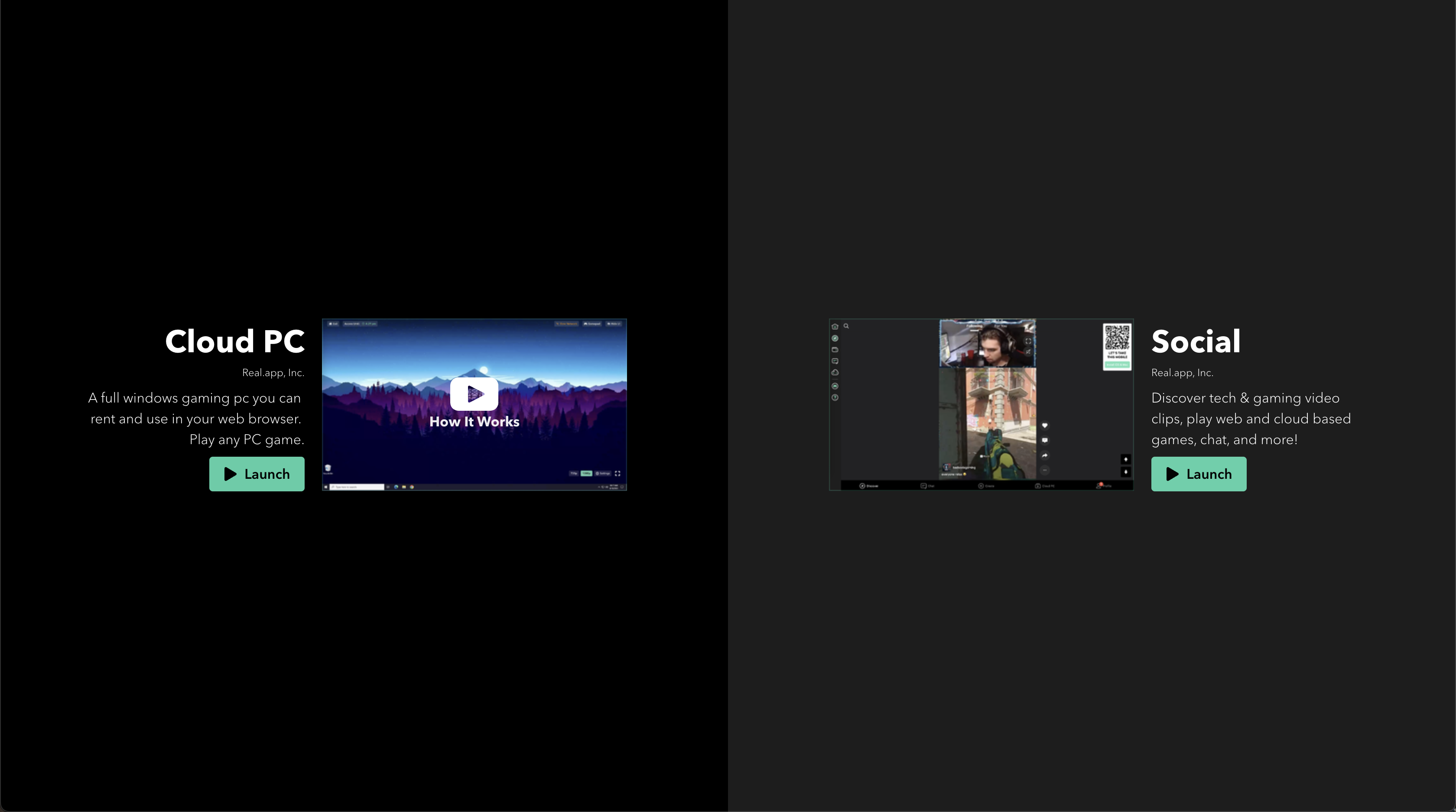The image size is (1456, 812).
Task: Click the comment bubble icon beside the video clip
Action: (1044, 440)
